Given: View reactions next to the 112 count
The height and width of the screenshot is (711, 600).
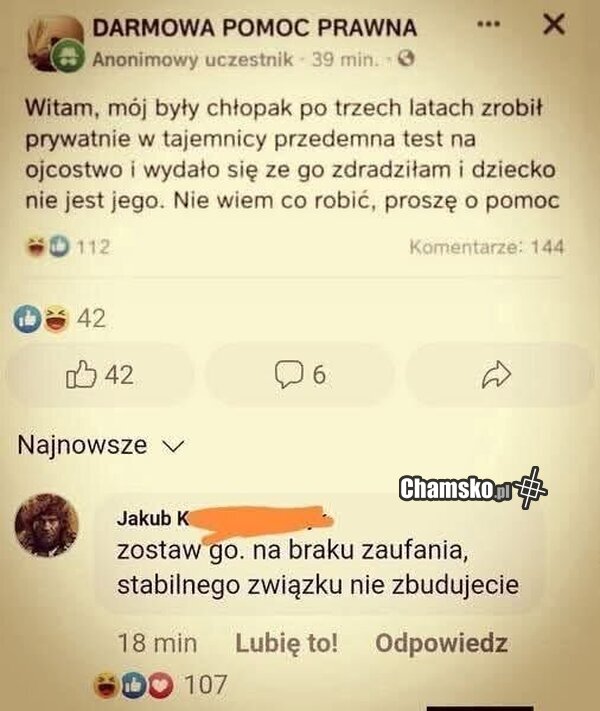Looking at the screenshot, I should [x=49, y=247].
